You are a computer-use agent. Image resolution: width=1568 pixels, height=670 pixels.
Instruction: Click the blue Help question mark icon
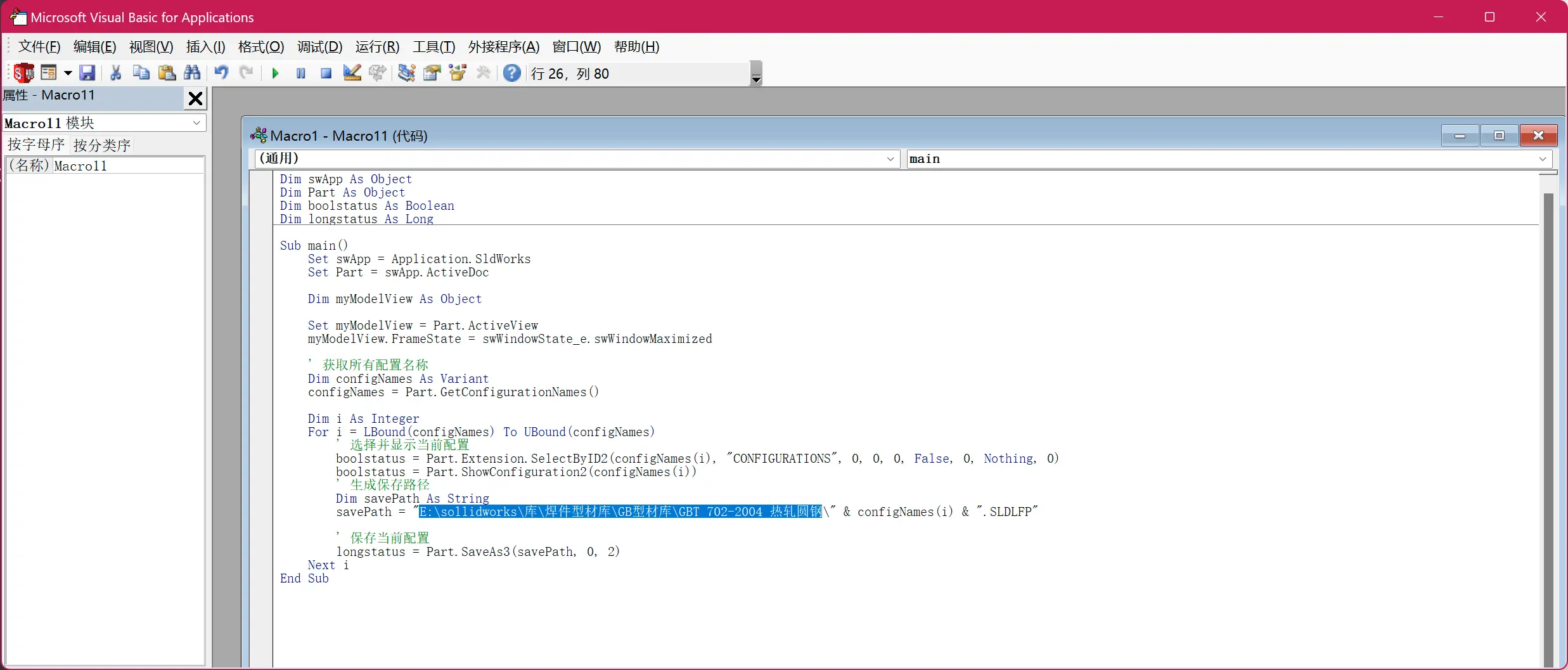point(512,74)
